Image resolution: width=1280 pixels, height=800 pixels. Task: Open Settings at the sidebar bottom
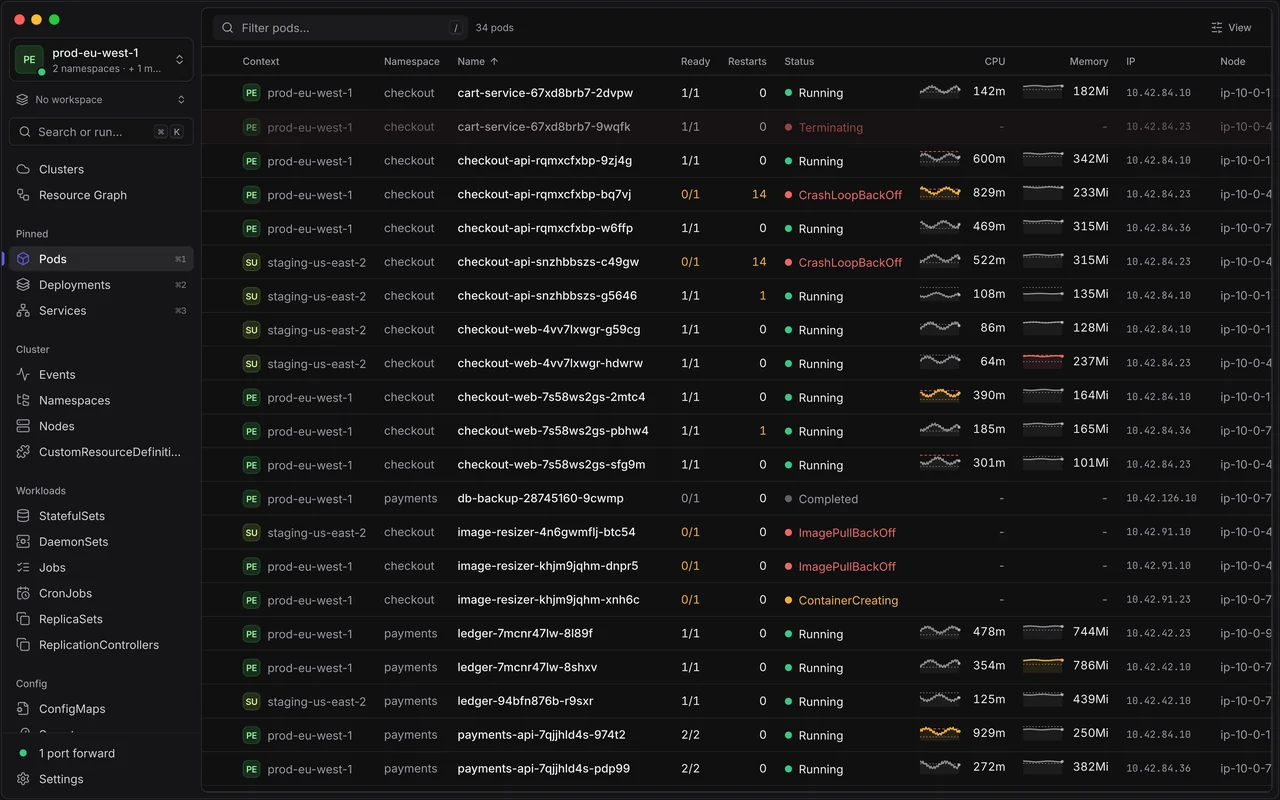(x=101, y=779)
